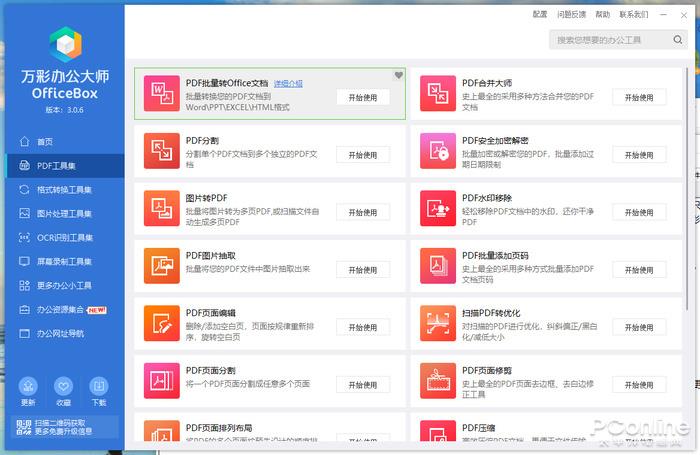700x455 pixels.
Task: Click the PDF页面排列布局 card title
Action: click(x=219, y=428)
